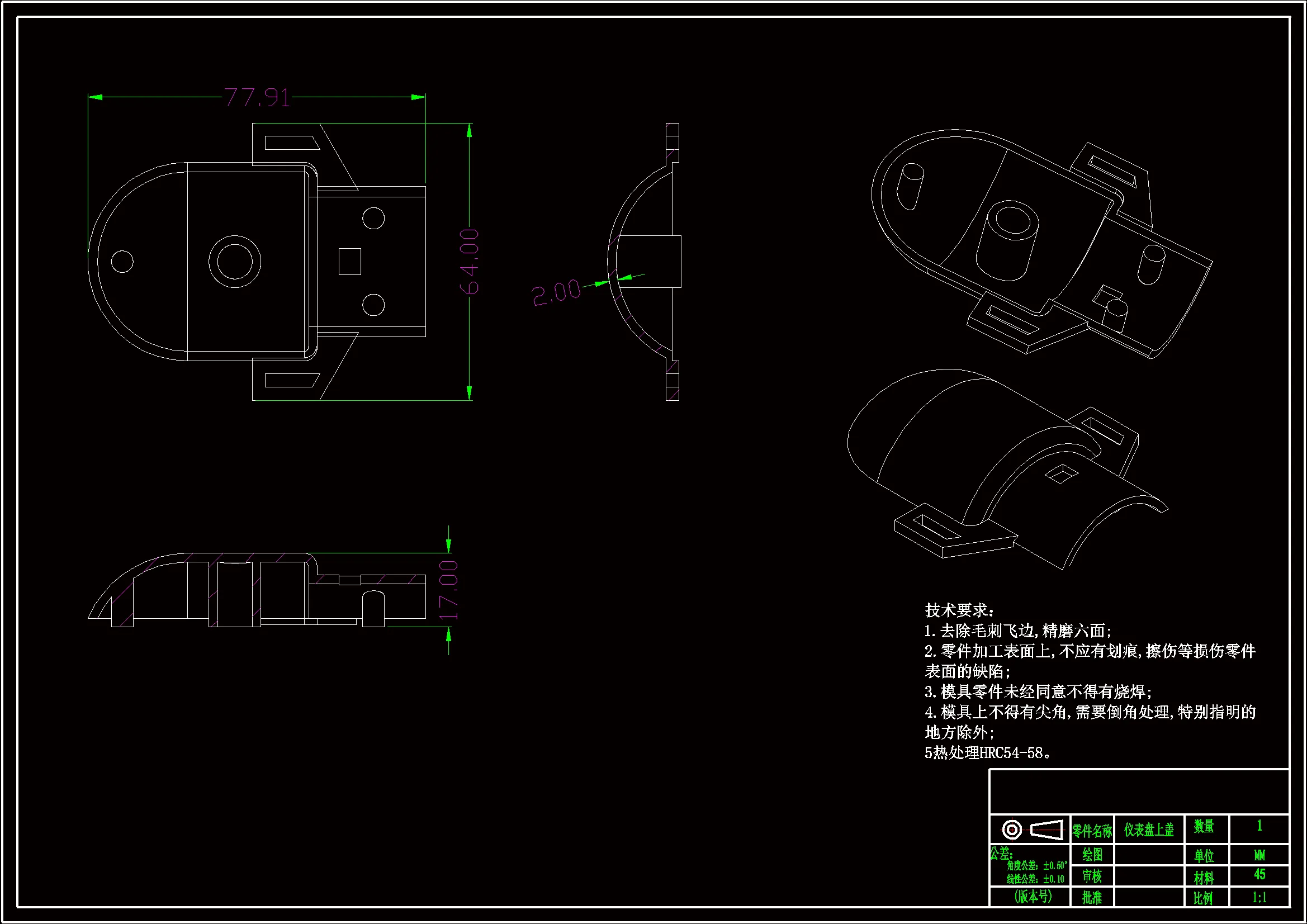Click the 零件名称 label cell
The width and height of the screenshot is (1307, 924).
[1092, 831]
